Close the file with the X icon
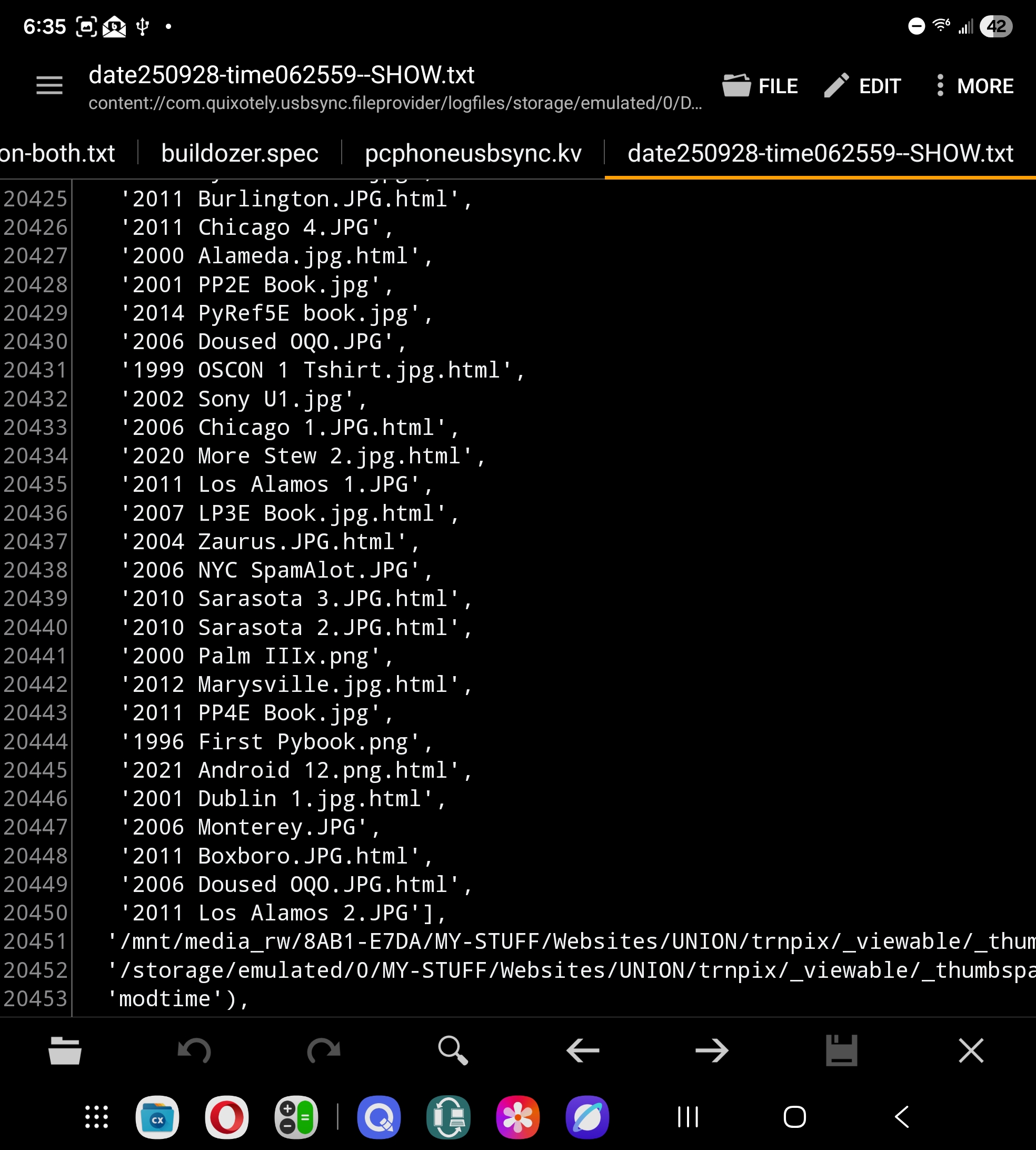Viewport: 1036px width, 1150px height. click(971, 1050)
